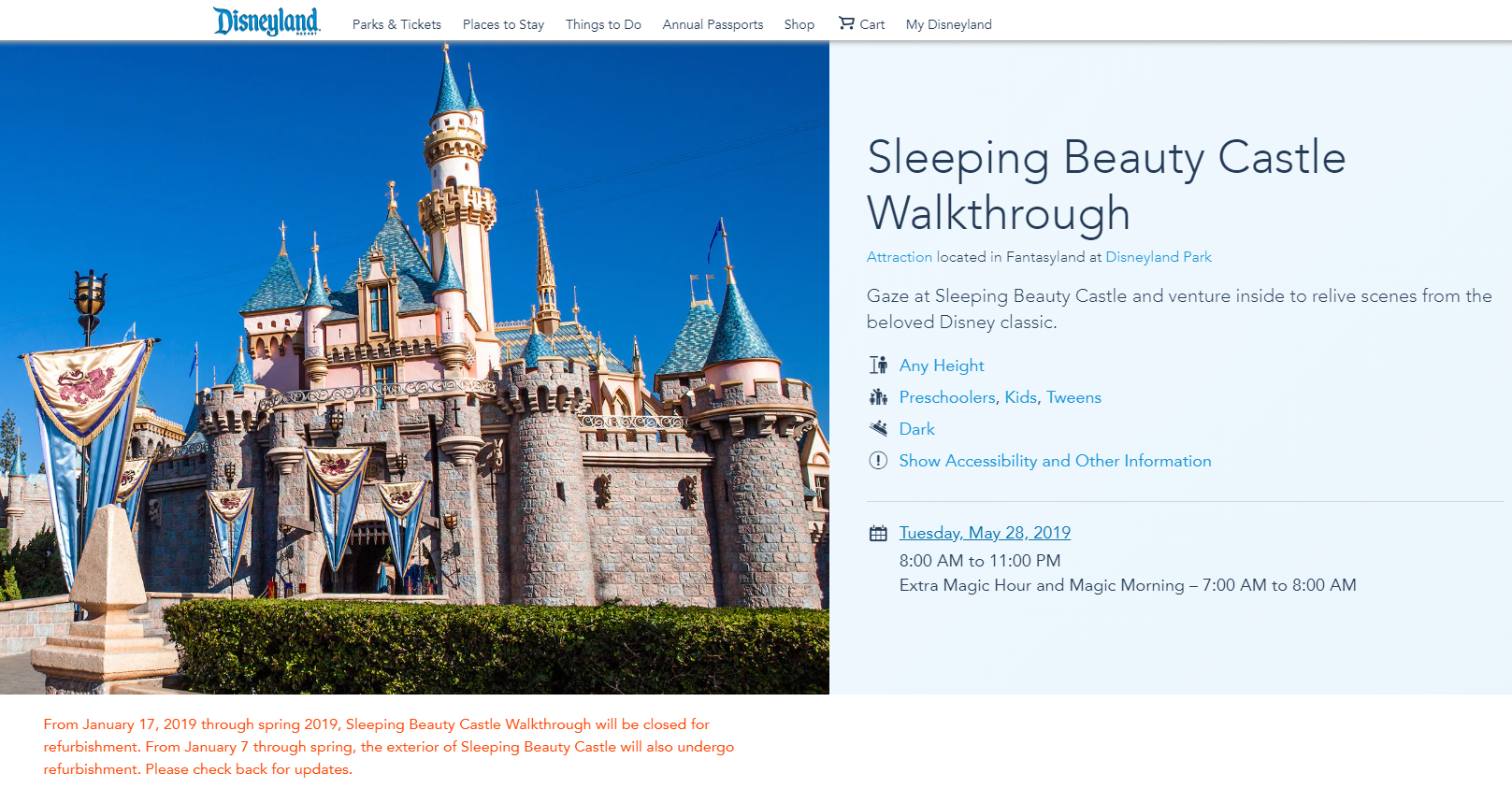Click the Attraction link
Image resolution: width=1512 pixels, height=788 pixels.
click(900, 257)
